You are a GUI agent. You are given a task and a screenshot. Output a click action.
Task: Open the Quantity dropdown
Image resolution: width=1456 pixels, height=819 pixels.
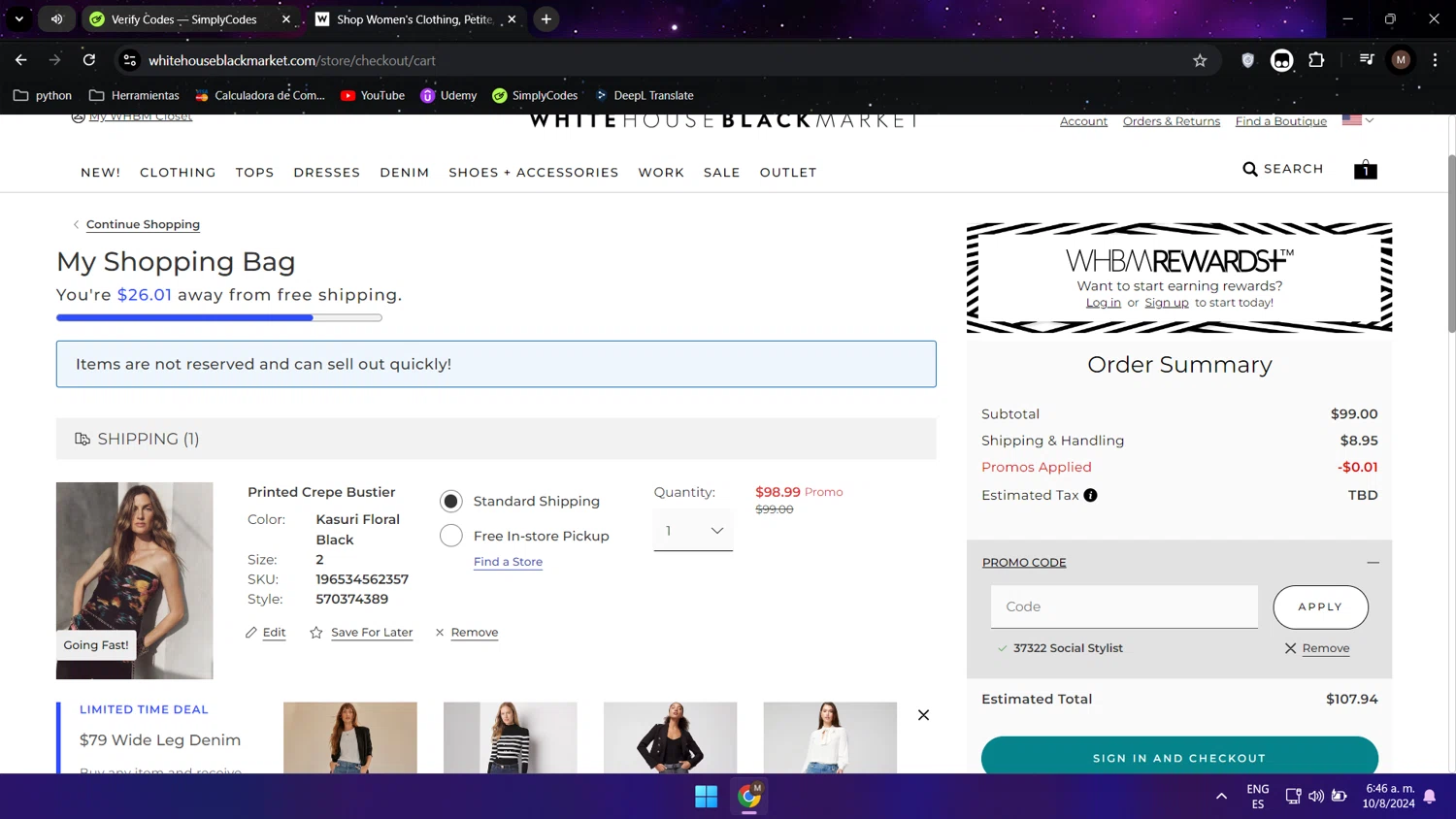(x=693, y=531)
